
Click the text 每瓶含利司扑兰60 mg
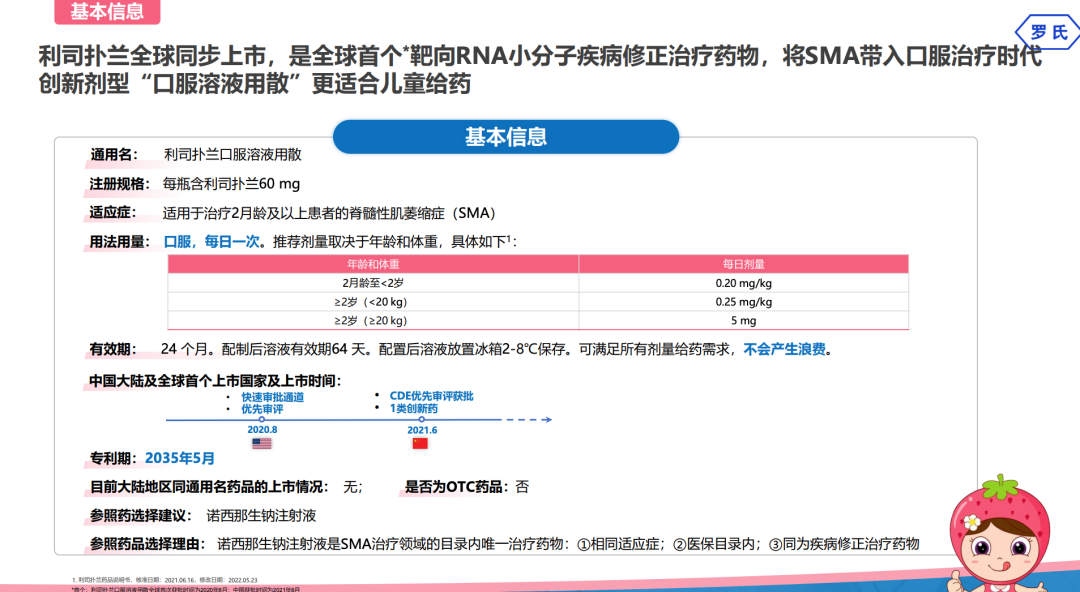(231, 184)
